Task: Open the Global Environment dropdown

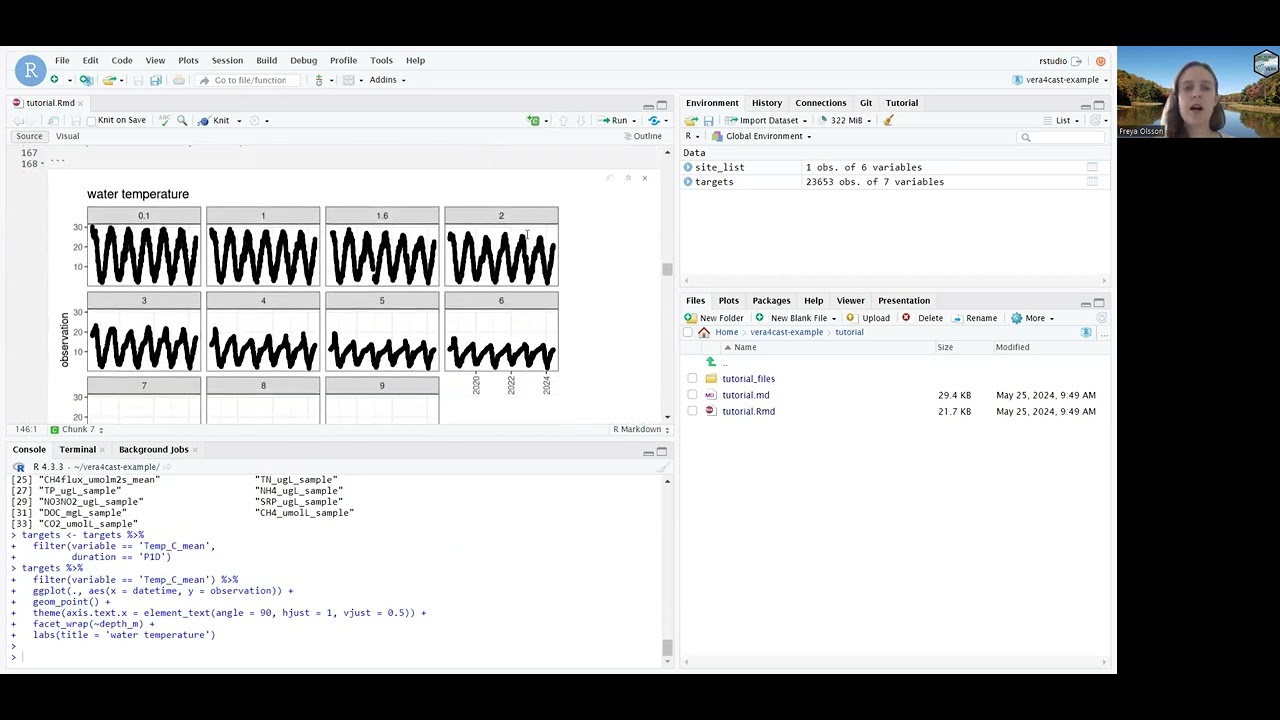Action: click(762, 136)
